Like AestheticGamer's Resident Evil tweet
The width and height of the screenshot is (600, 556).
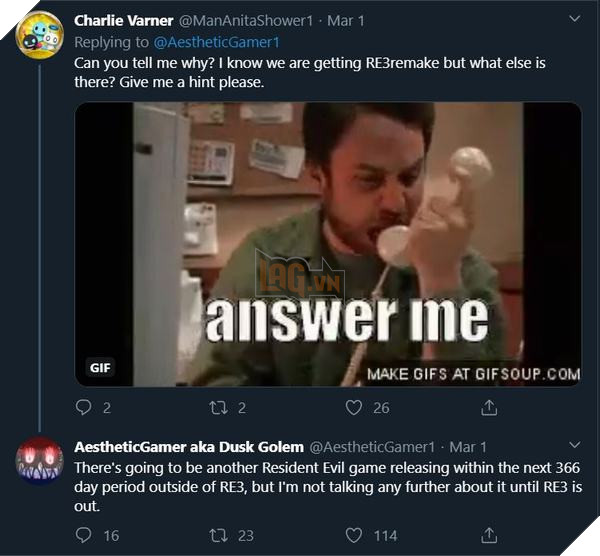(353, 535)
